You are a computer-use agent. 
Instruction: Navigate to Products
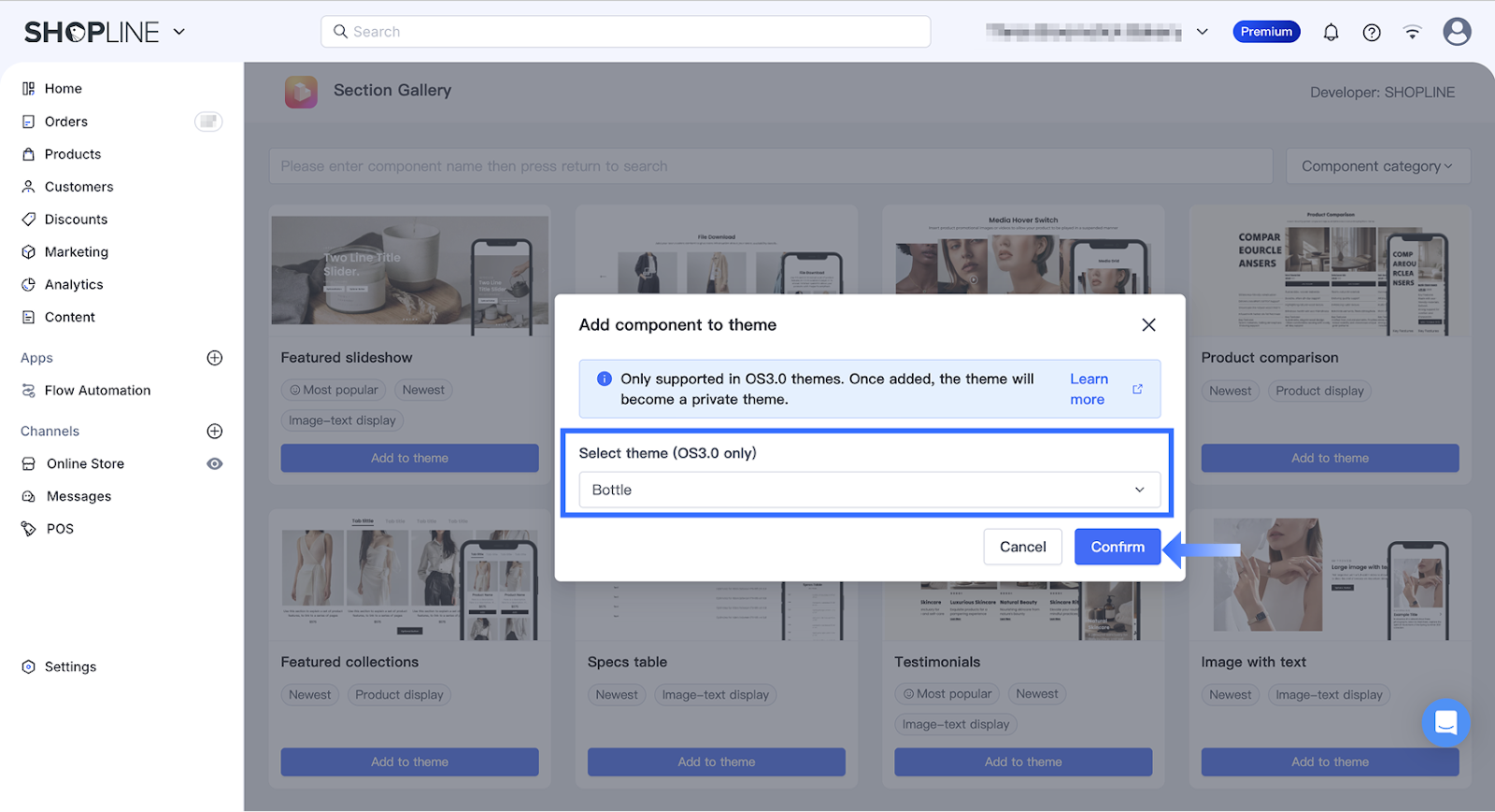73,154
